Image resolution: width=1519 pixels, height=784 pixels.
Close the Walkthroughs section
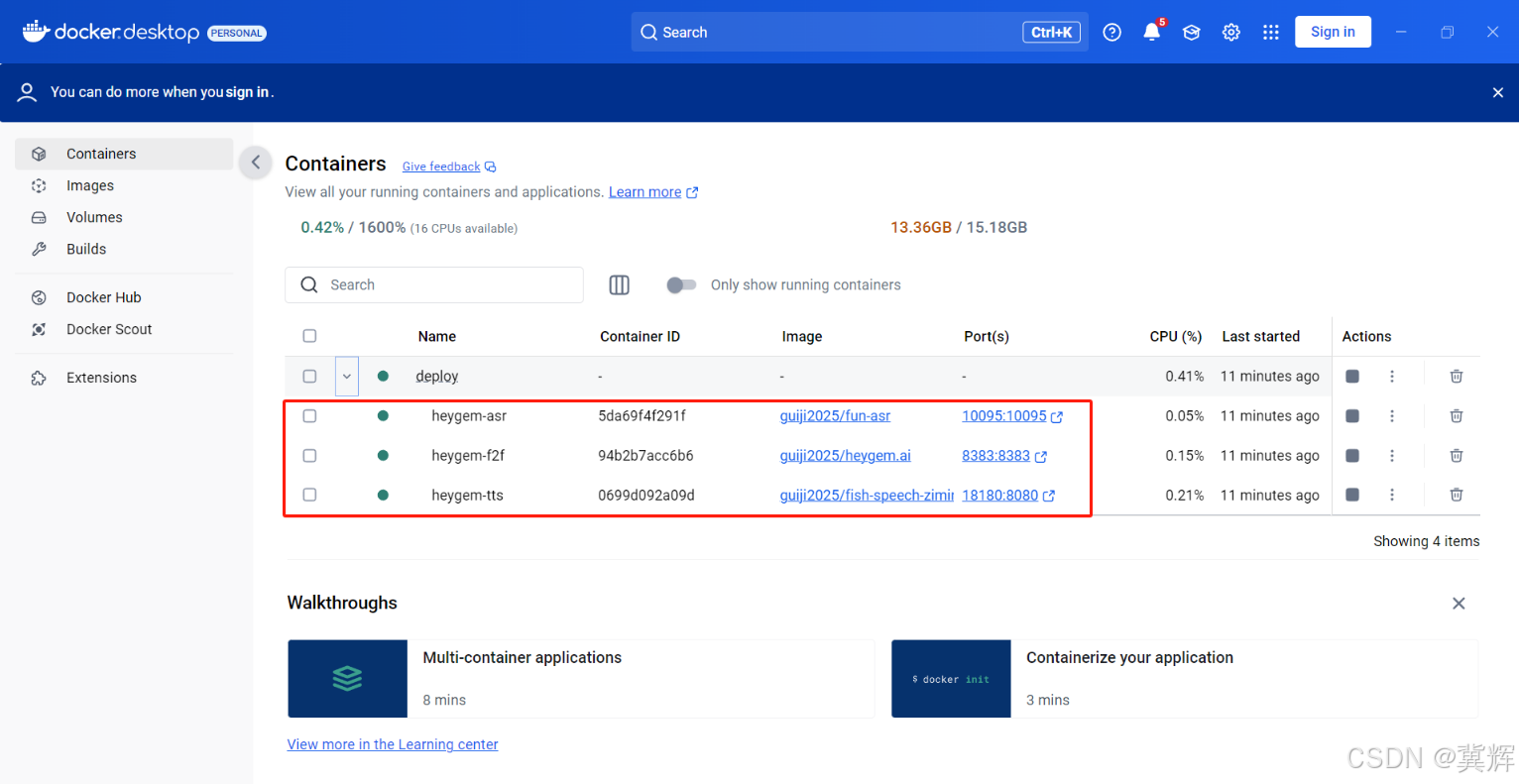[x=1459, y=604]
